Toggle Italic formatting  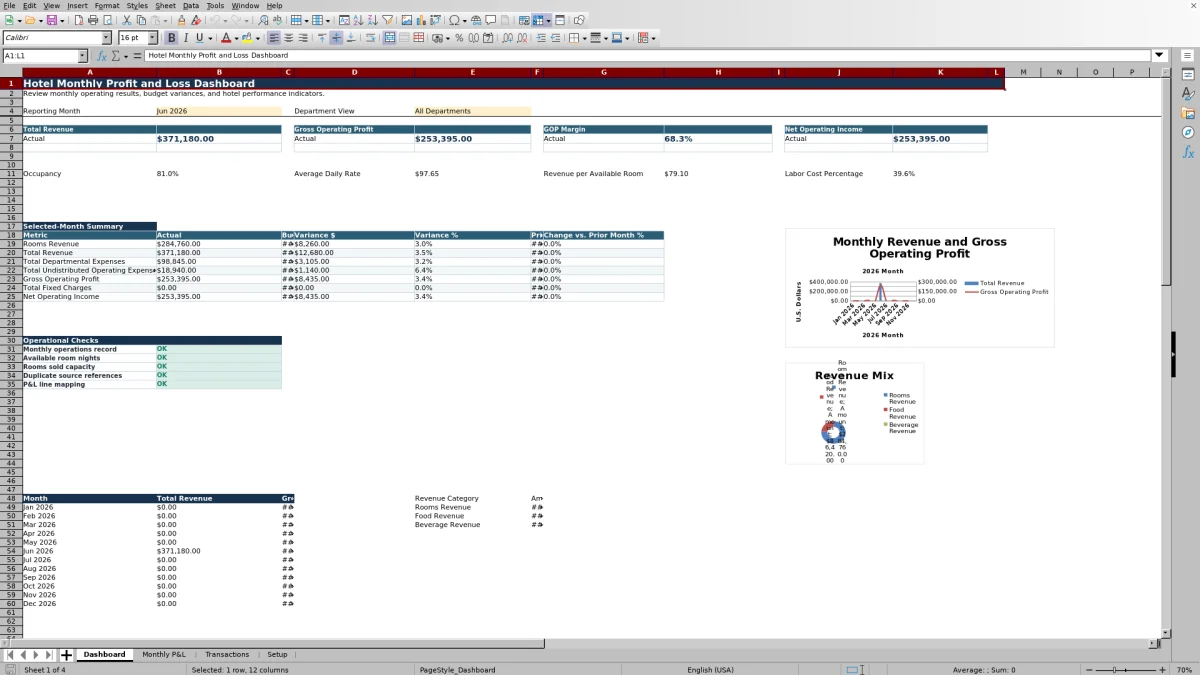tap(185, 38)
